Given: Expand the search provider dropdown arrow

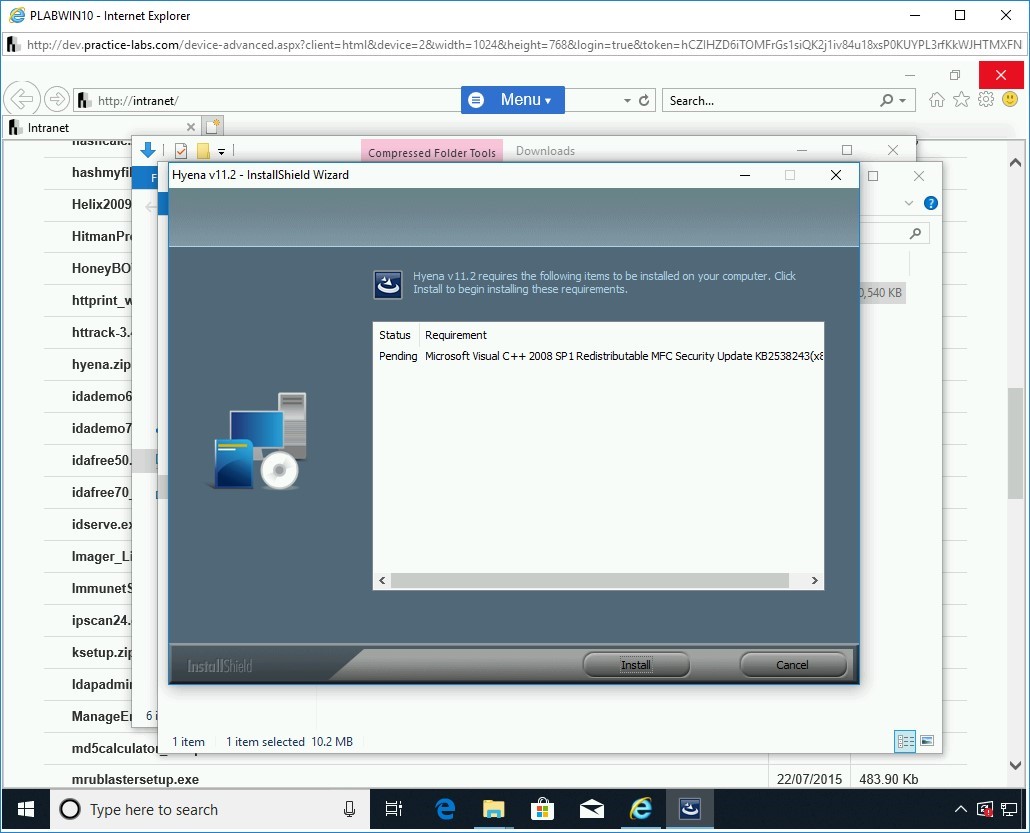Looking at the screenshot, I should (x=903, y=101).
